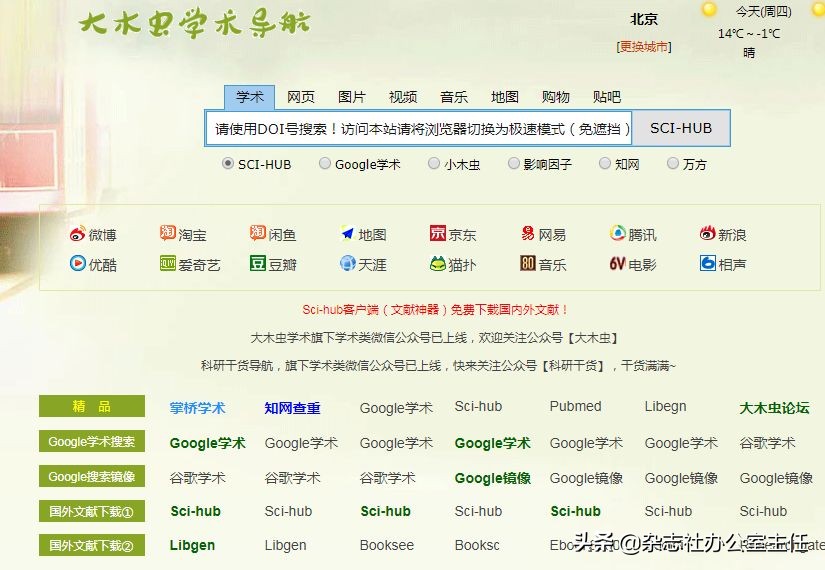Image resolution: width=825 pixels, height=570 pixels.
Task: Open the 腾讯 icon link
Action: 618,233
